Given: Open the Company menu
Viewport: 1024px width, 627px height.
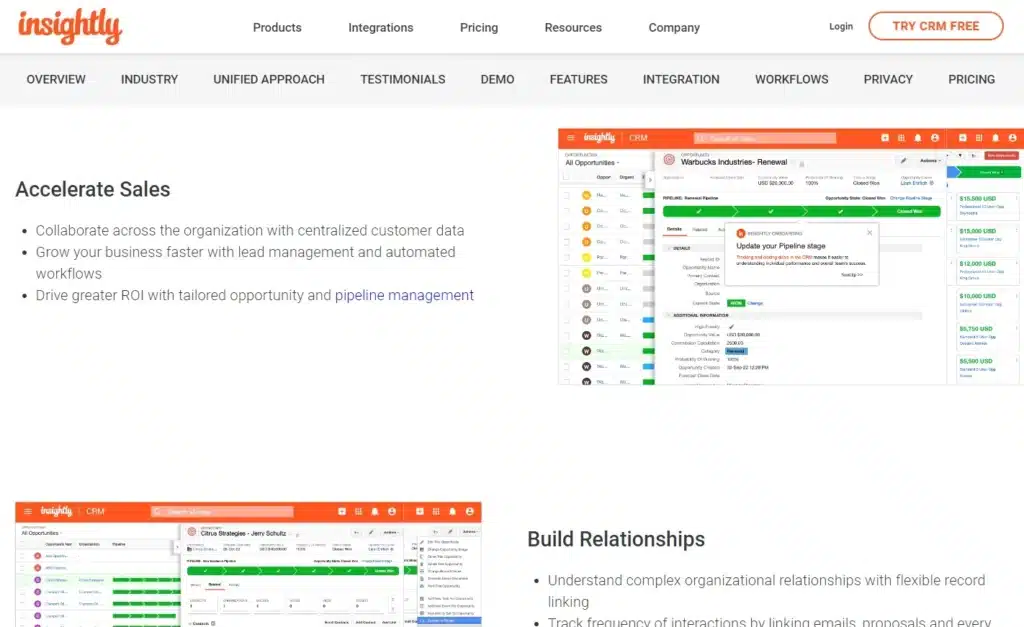Looking at the screenshot, I should click(x=674, y=27).
